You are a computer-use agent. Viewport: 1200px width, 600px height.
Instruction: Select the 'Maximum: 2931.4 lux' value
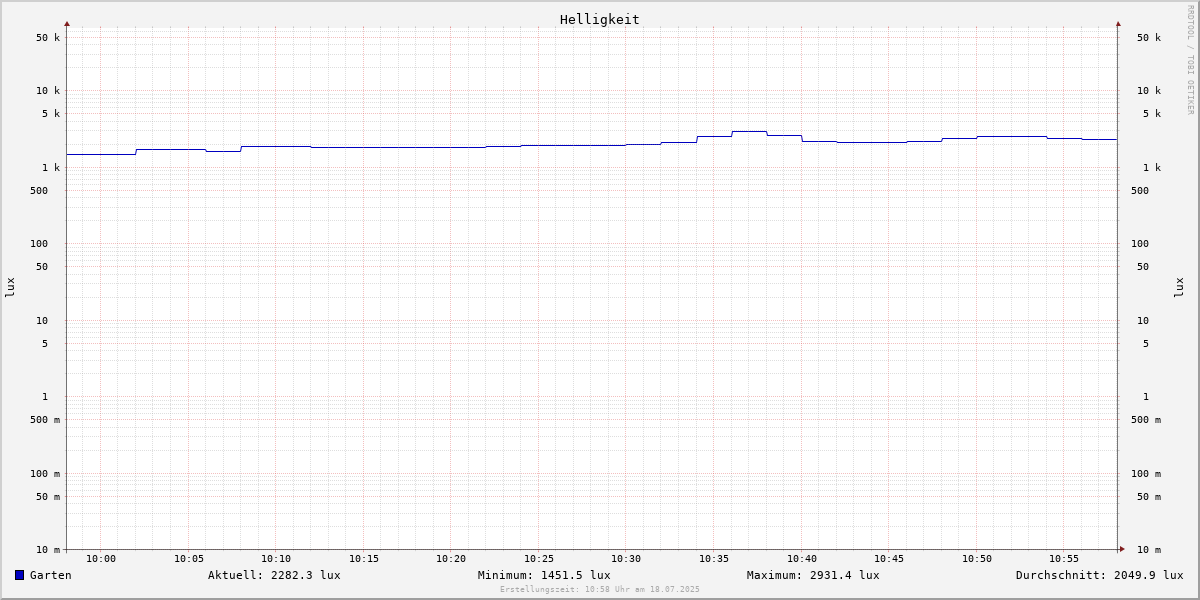(813, 575)
